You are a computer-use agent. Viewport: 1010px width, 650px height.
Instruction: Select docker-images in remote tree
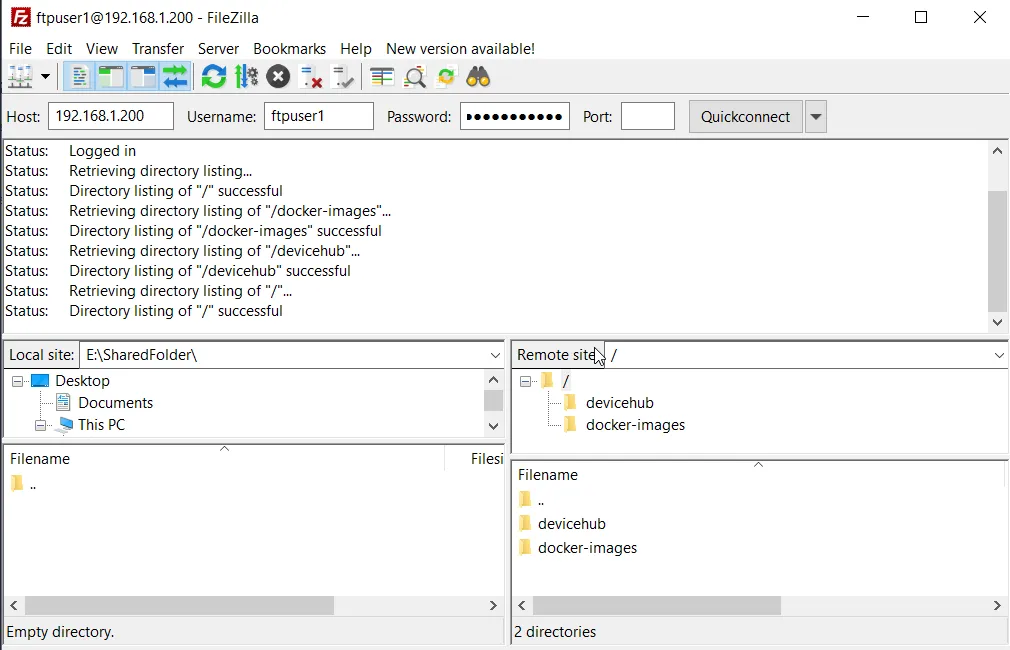(x=635, y=425)
